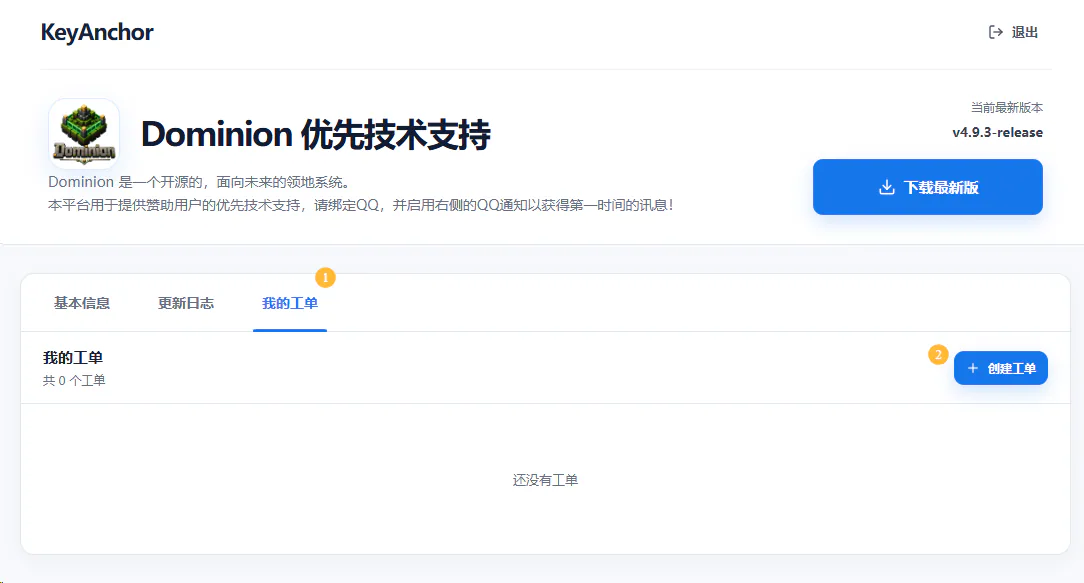Click the KeyAnchor logo text
The image size is (1084, 583).
[x=97, y=33]
